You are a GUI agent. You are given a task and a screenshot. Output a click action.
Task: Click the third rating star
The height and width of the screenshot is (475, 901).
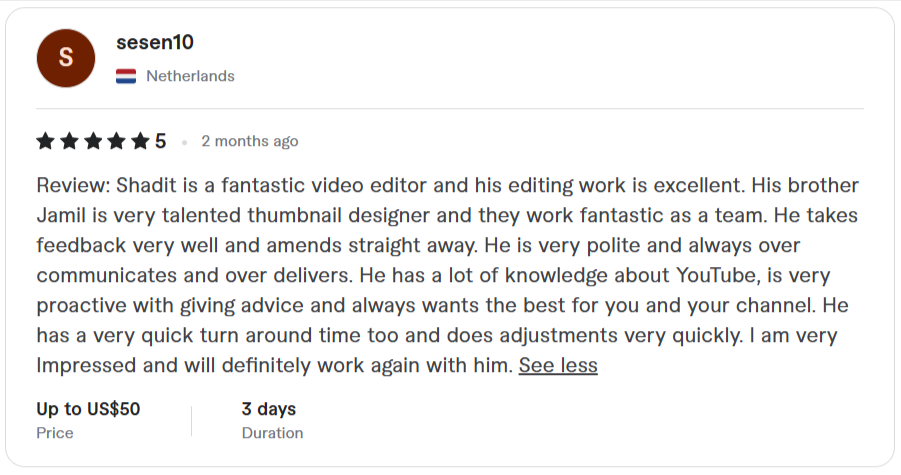pyautogui.click(x=93, y=141)
